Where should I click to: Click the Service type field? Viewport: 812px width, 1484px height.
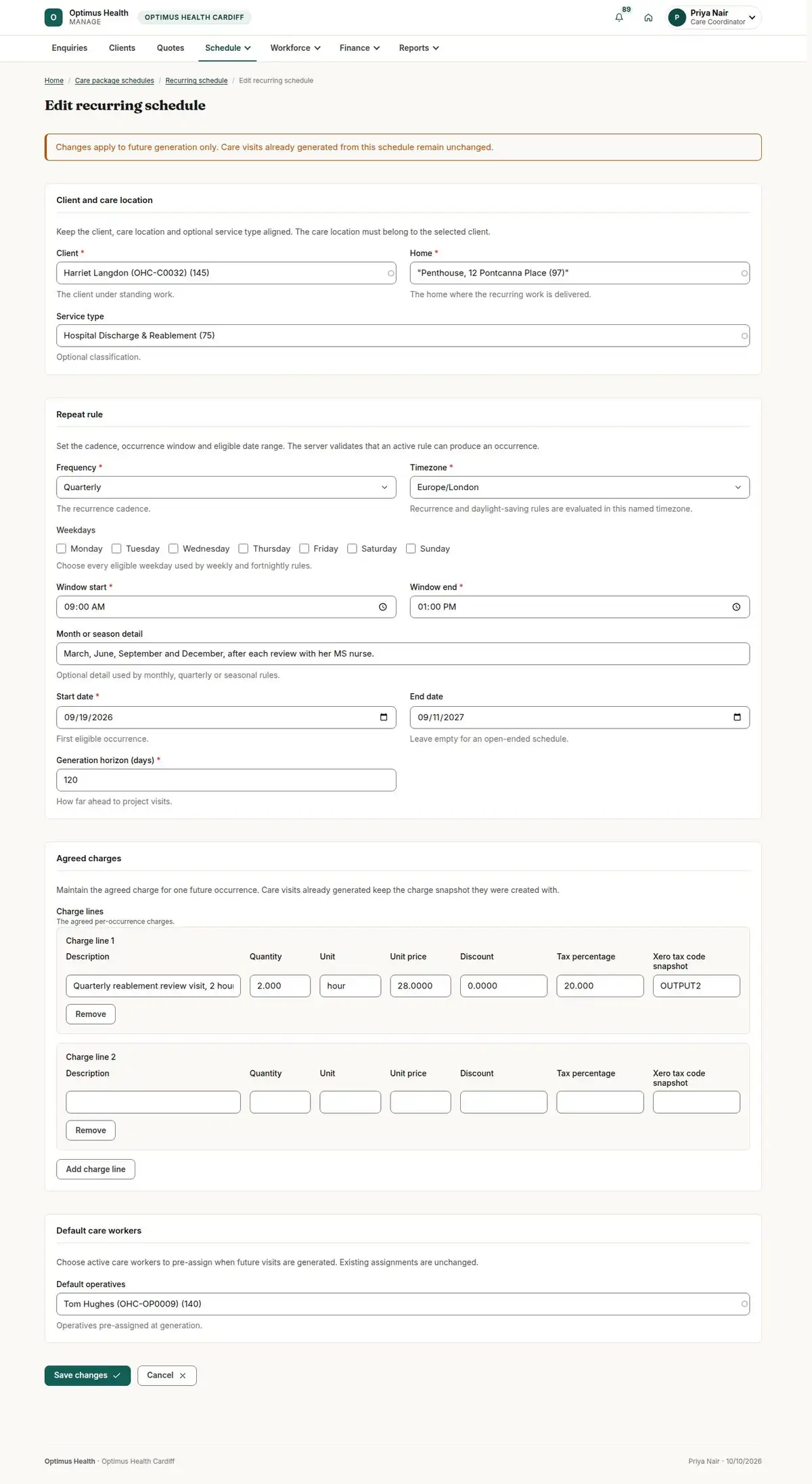coord(403,336)
